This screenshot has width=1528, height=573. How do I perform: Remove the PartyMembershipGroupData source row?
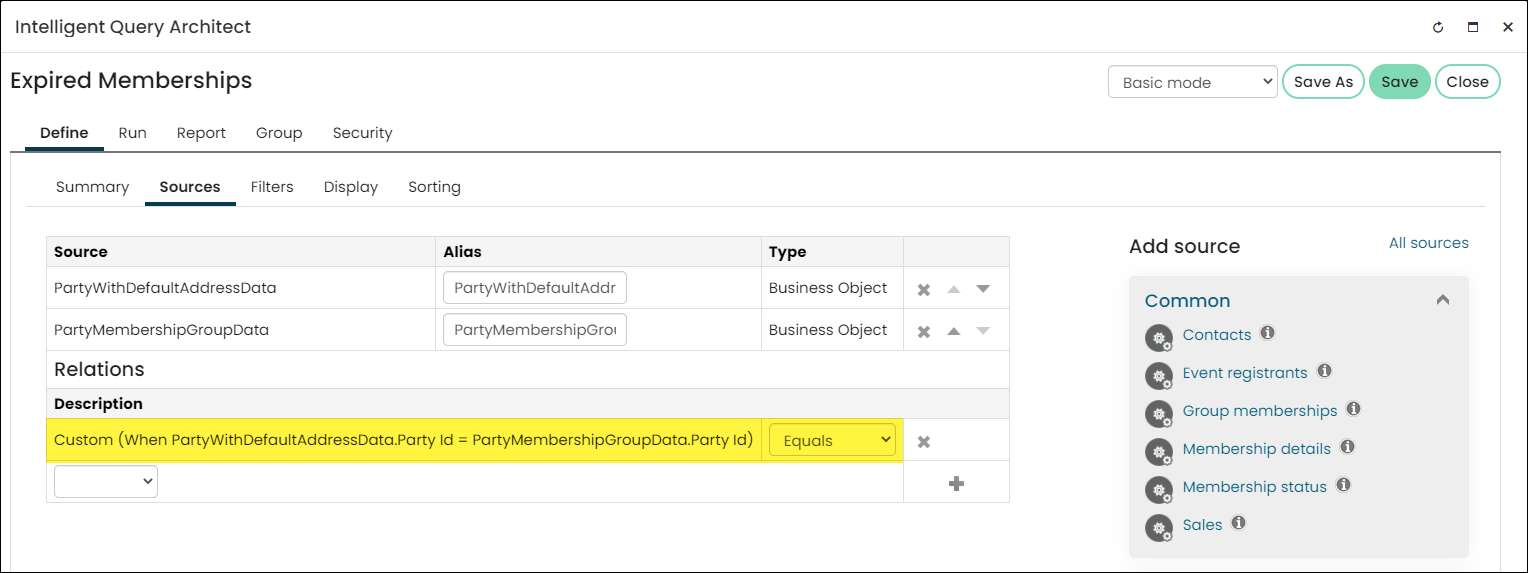[x=924, y=331]
